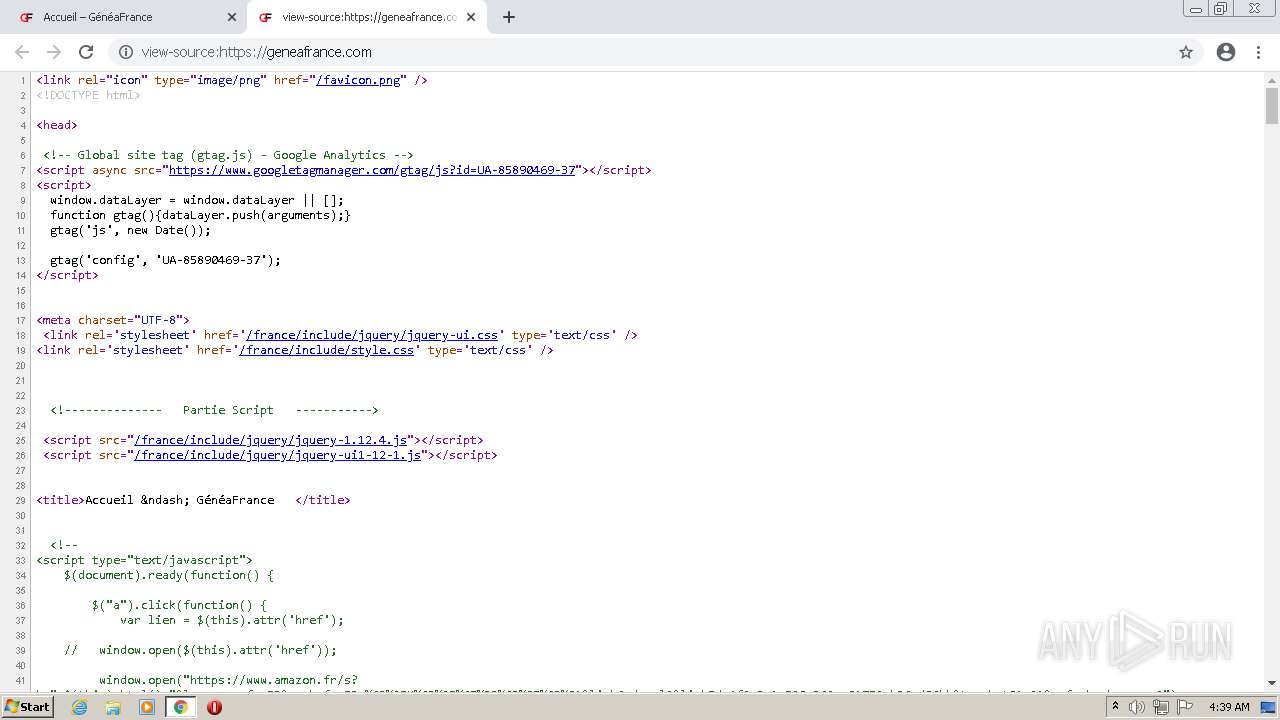Bookmark this page with the star icon
This screenshot has height=720, width=1280.
1186,52
